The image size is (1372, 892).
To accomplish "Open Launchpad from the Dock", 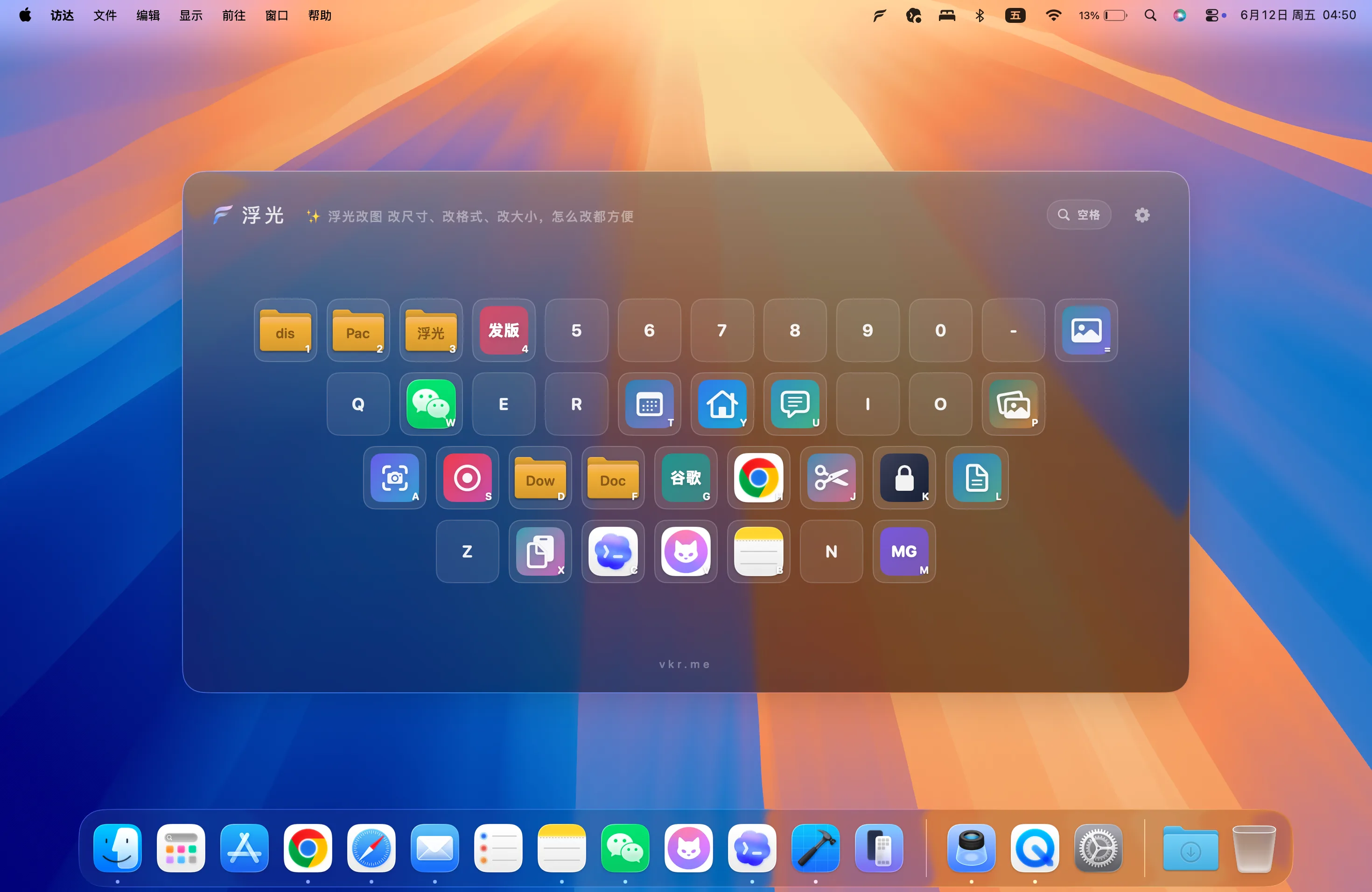I will pyautogui.click(x=181, y=848).
